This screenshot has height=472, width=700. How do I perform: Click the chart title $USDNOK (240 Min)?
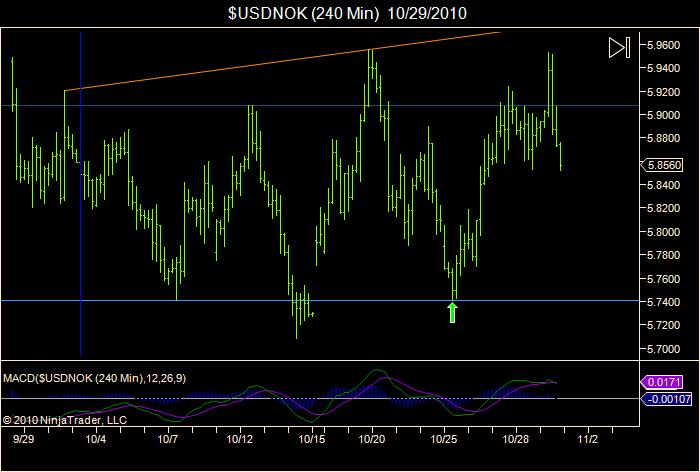[304, 13]
